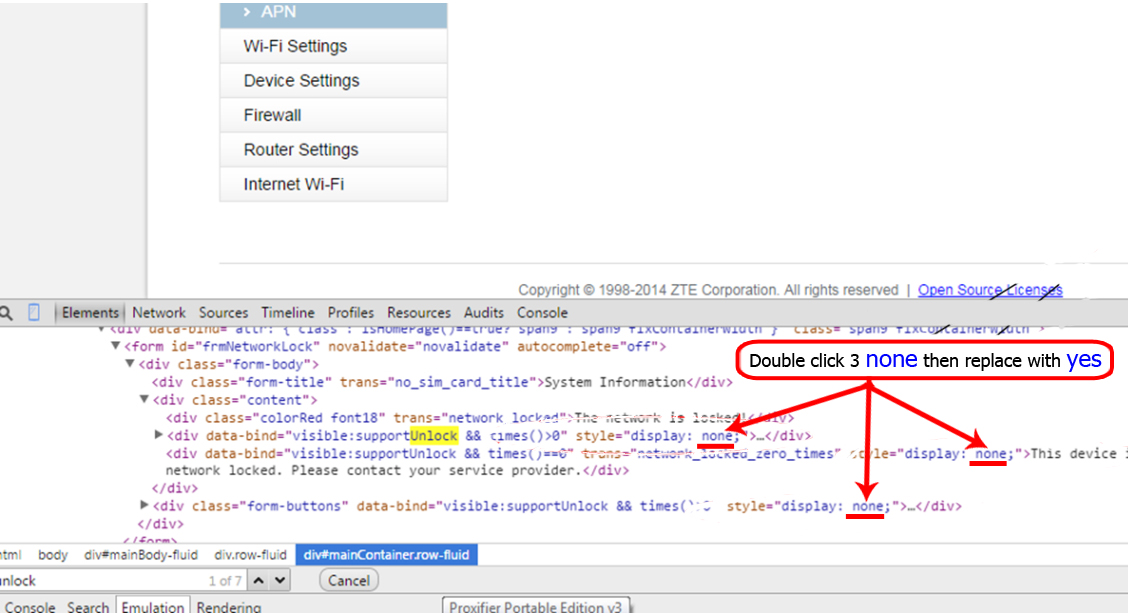
Task: Click none value on form-buttons div
Action: pyautogui.click(x=867, y=507)
